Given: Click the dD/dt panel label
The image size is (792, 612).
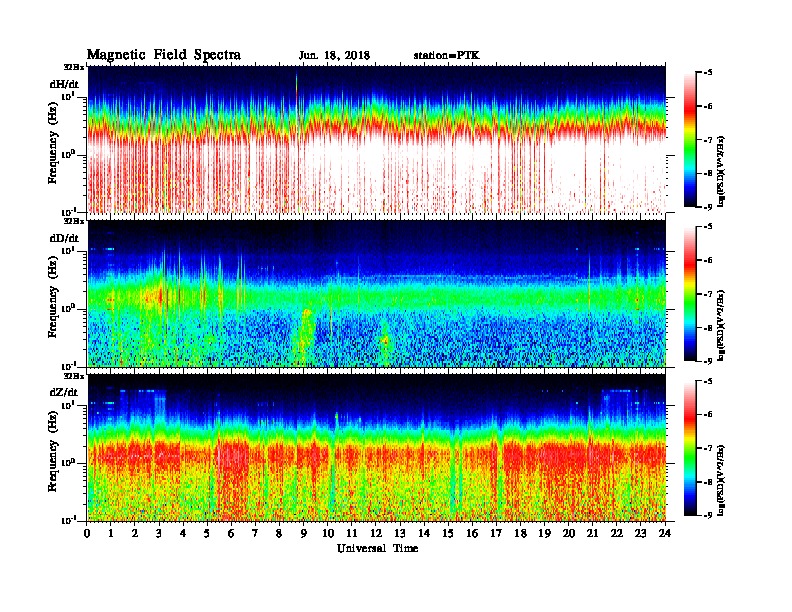Looking at the screenshot, I should pos(64,238).
